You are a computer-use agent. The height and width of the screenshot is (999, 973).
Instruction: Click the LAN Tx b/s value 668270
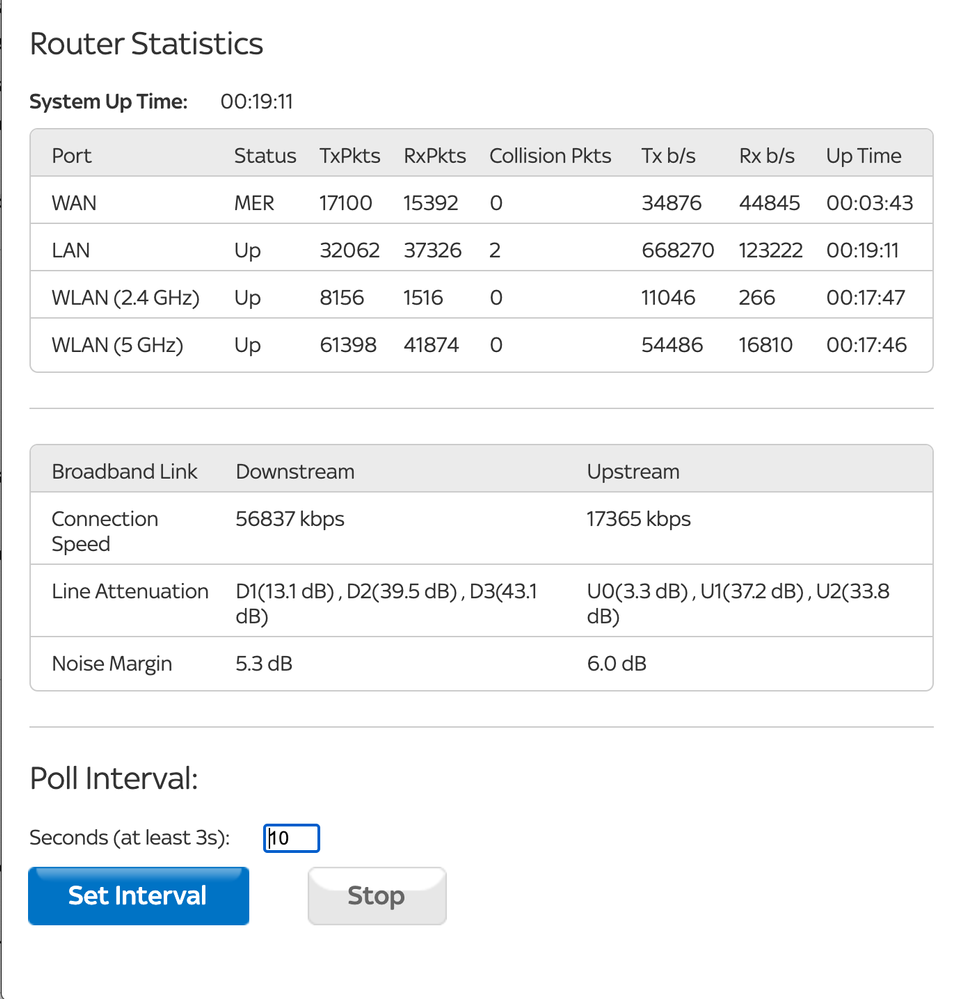click(677, 250)
